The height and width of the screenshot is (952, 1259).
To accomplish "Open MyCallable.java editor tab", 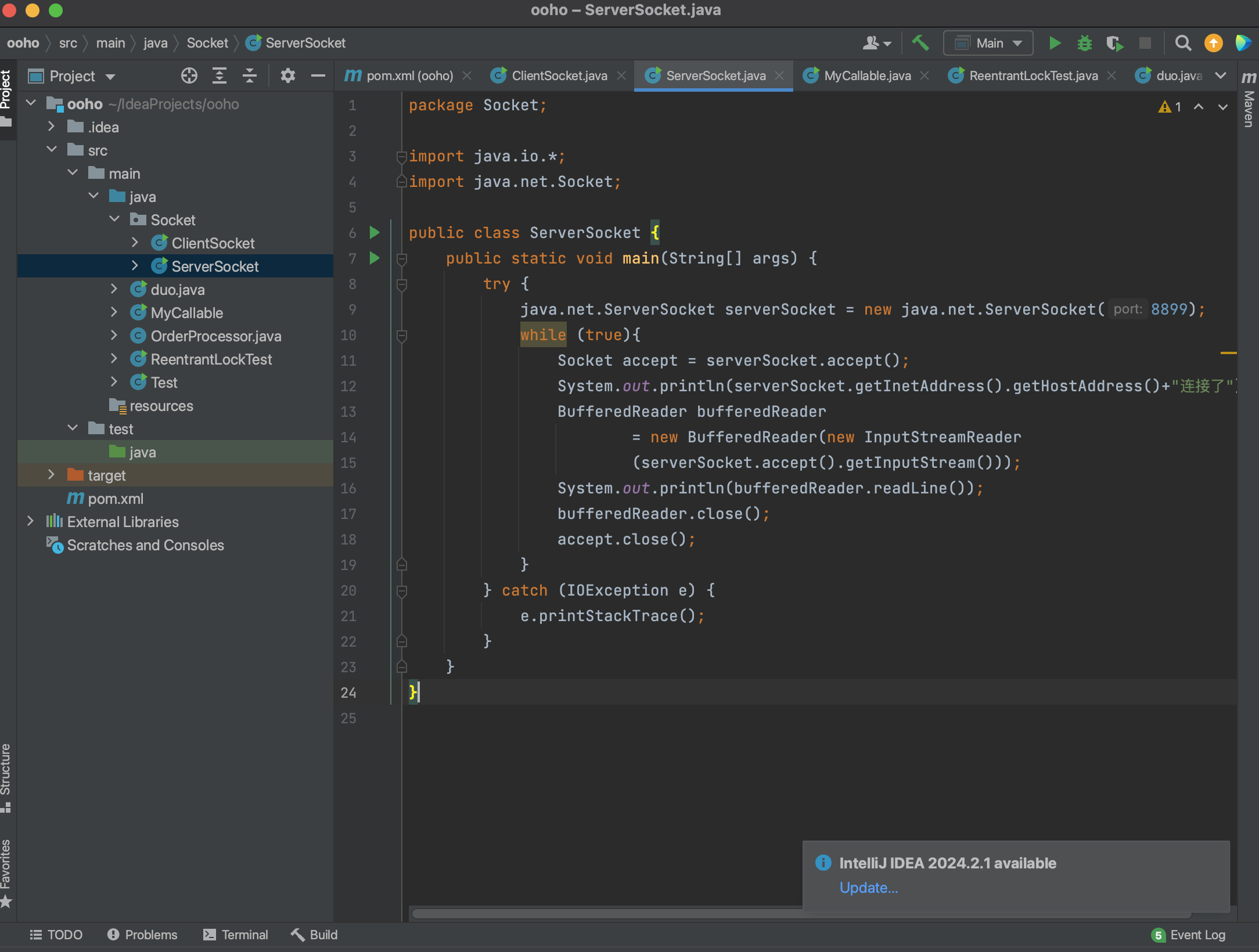I will click(x=866, y=75).
